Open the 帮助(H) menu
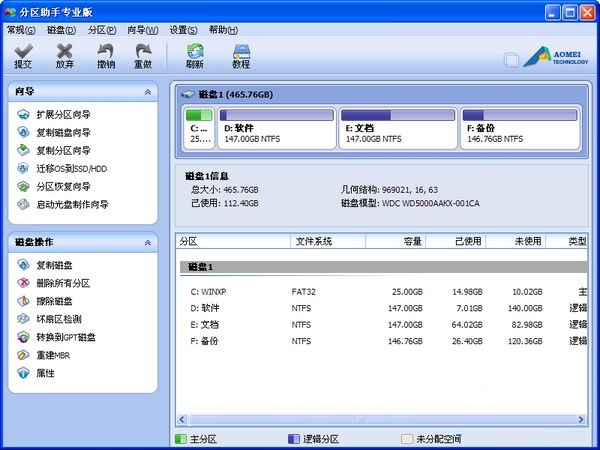 click(x=223, y=30)
